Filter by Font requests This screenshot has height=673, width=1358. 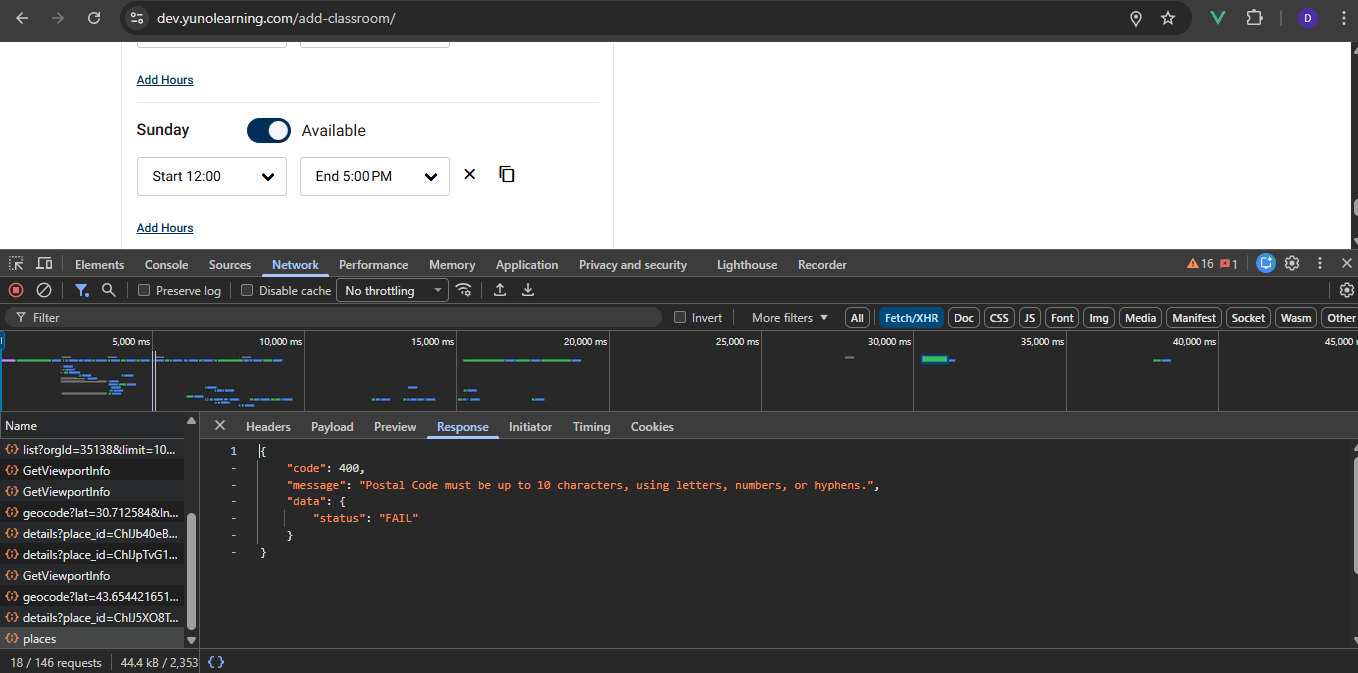click(1062, 317)
